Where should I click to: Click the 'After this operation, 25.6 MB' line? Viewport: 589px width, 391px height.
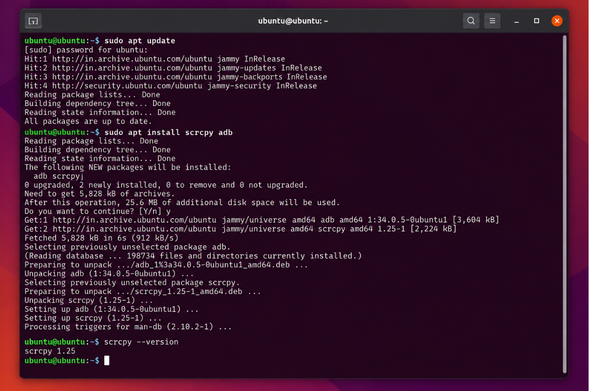click(182, 202)
